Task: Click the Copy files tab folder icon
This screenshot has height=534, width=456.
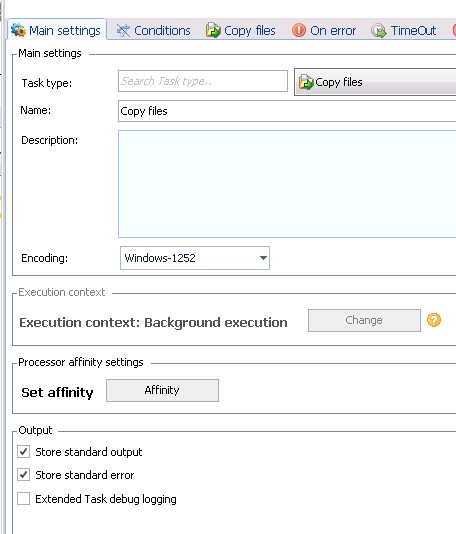Action: pos(213,30)
